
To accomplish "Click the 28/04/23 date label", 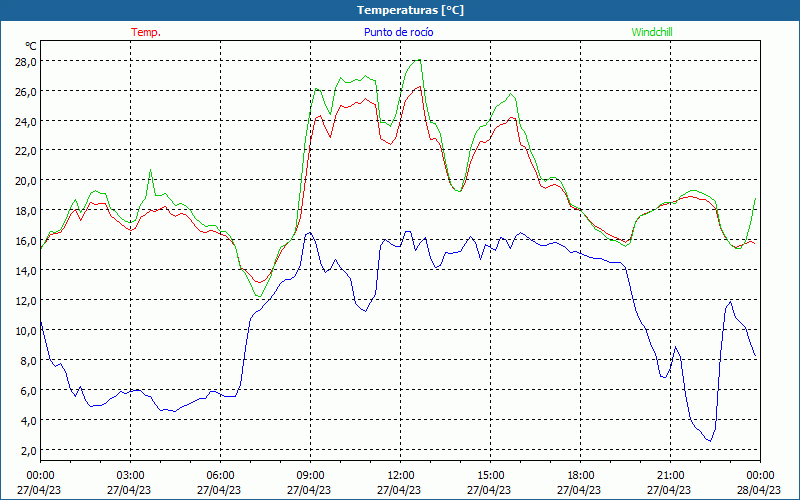I will click(759, 490).
